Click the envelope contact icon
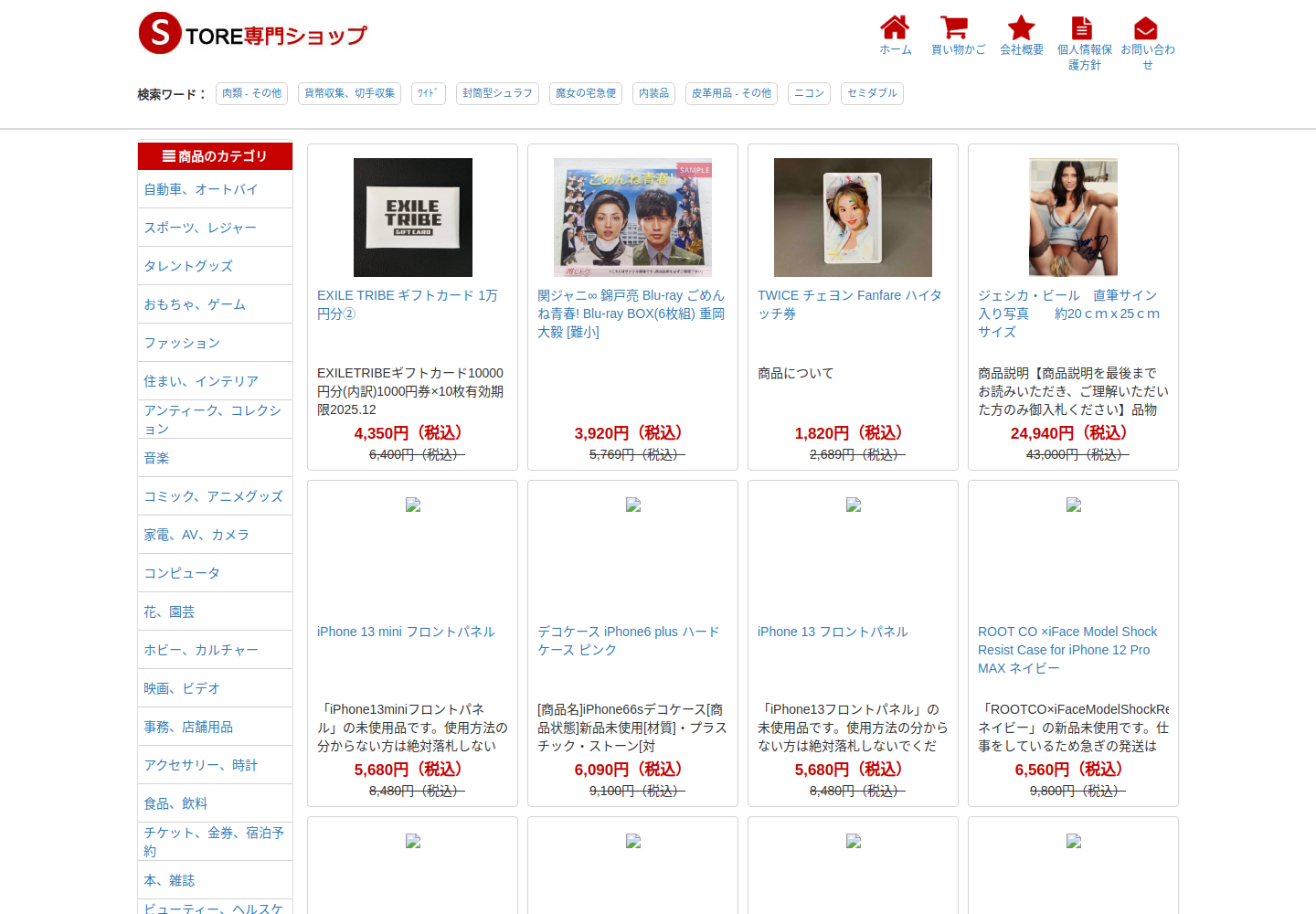Screen dimensions: 1316x914 [1145, 28]
